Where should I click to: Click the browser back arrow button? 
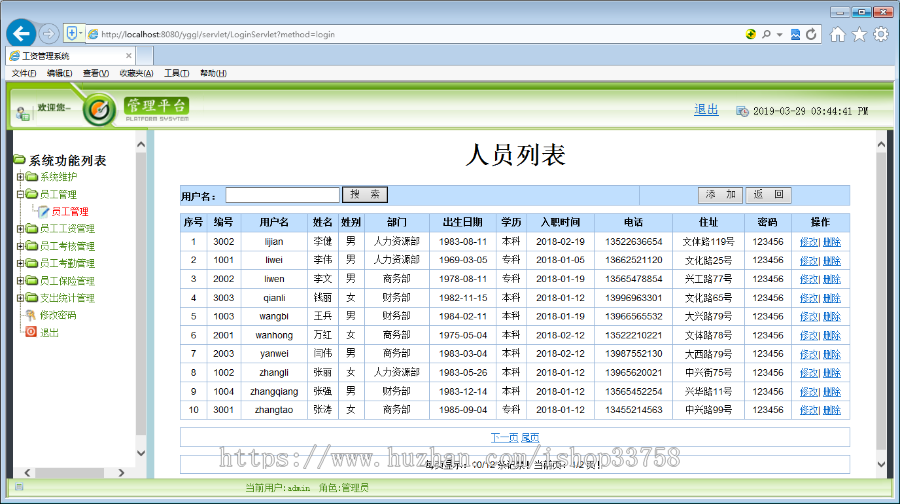[x=21, y=34]
